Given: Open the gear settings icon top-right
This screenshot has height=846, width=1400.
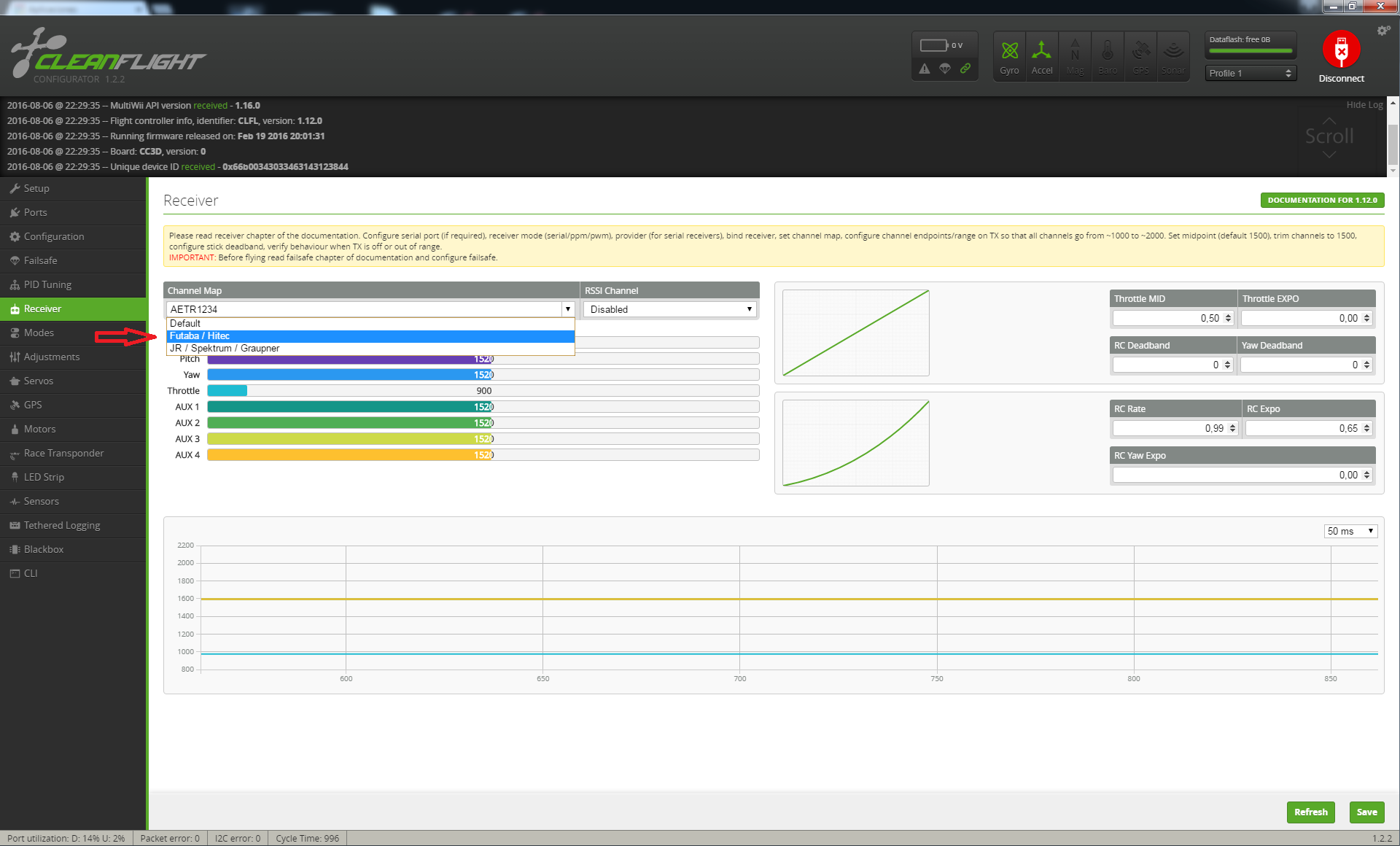Looking at the screenshot, I should 1383,31.
